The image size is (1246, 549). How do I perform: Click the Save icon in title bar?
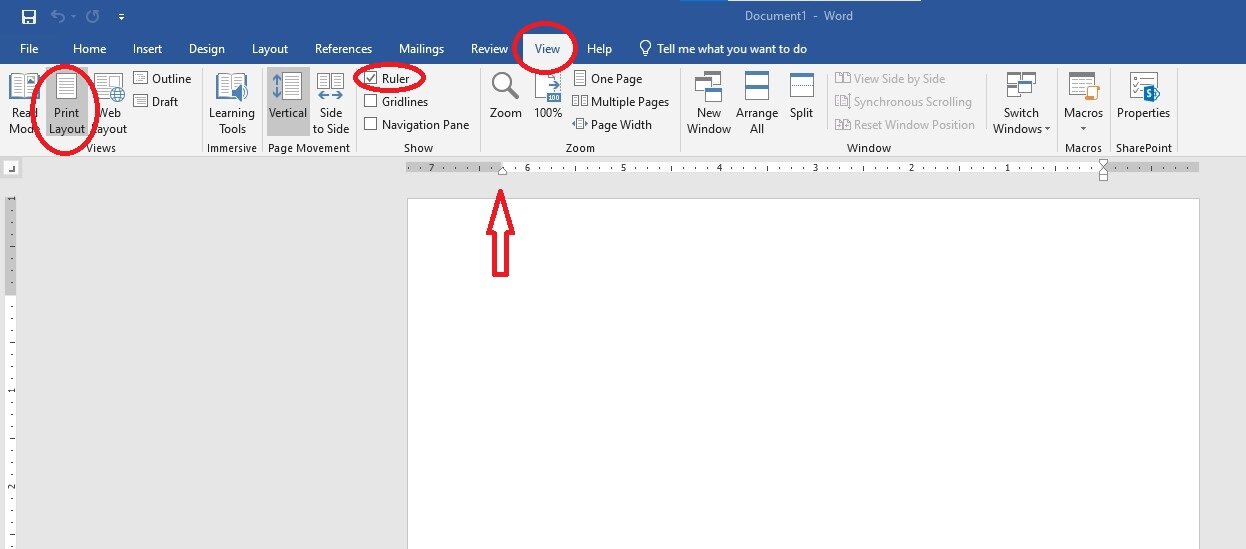tap(29, 17)
